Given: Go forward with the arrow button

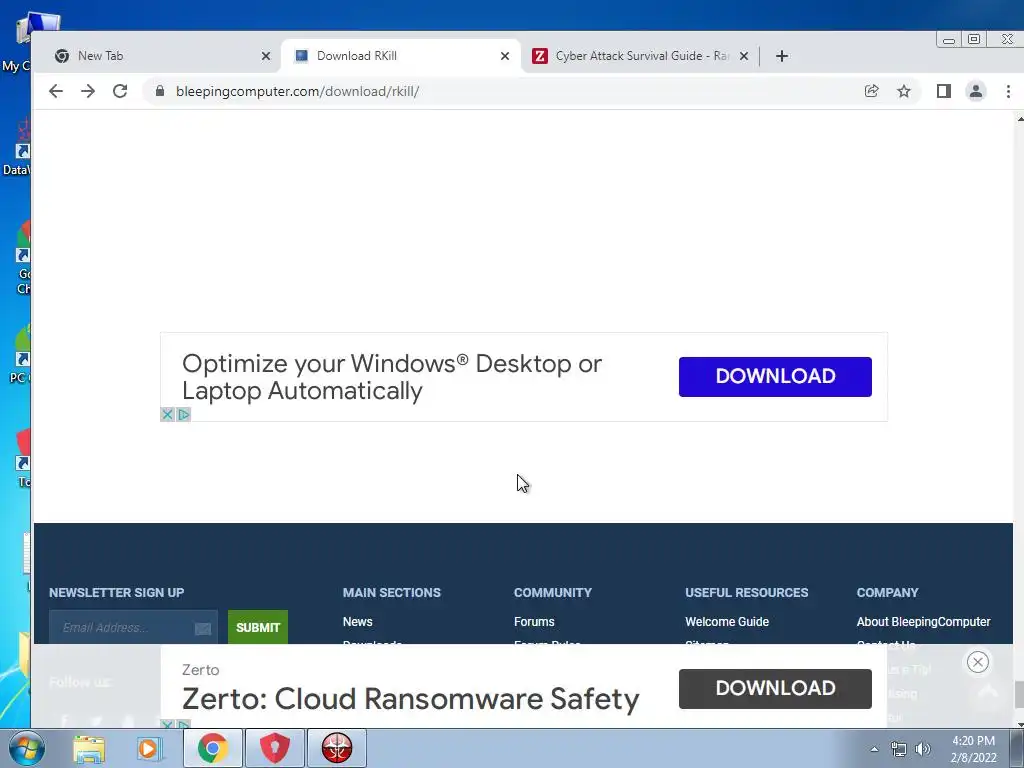Looking at the screenshot, I should 88,91.
